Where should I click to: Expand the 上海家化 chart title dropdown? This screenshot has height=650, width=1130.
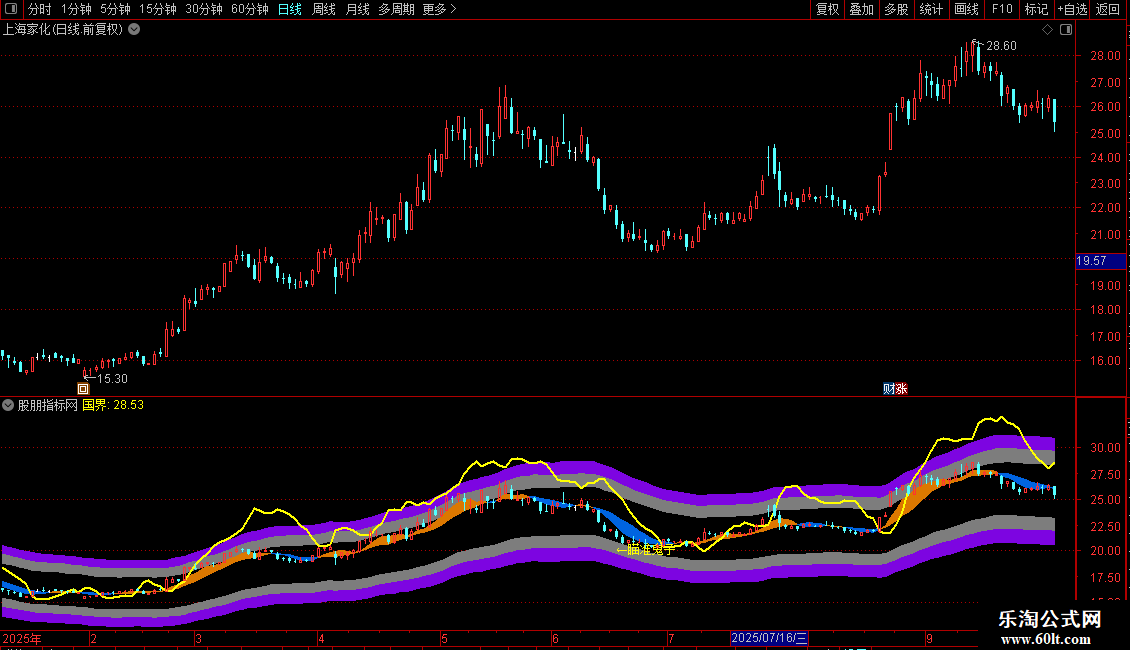coord(134,30)
